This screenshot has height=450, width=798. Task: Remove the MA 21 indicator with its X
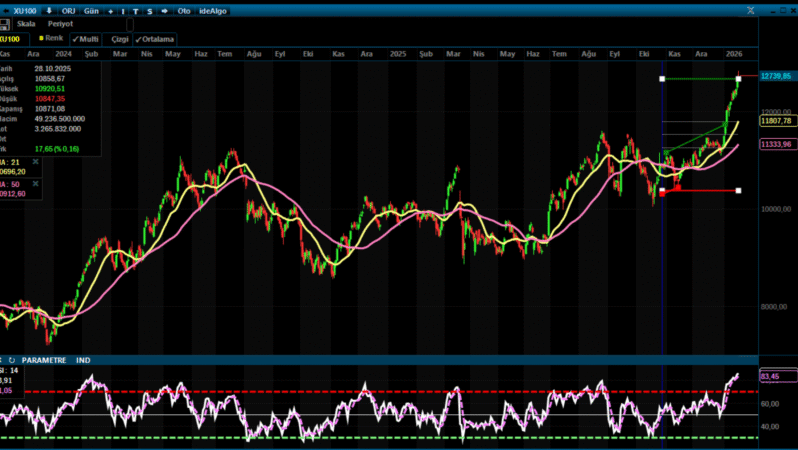pyautogui.click(x=36, y=161)
